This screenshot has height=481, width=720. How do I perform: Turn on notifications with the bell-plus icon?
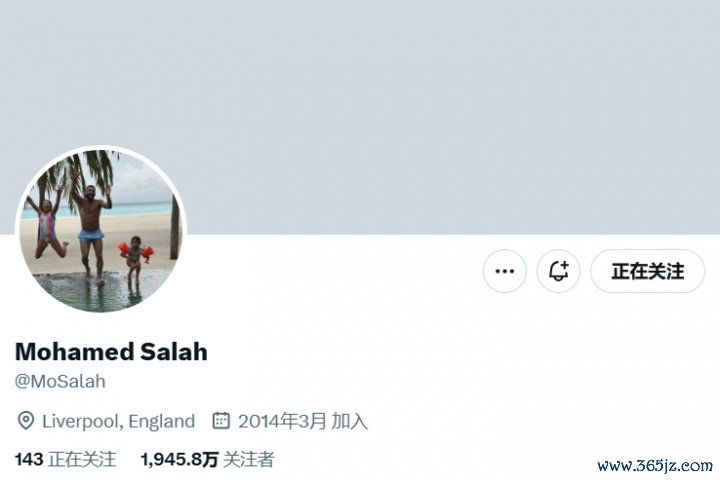(x=558, y=271)
